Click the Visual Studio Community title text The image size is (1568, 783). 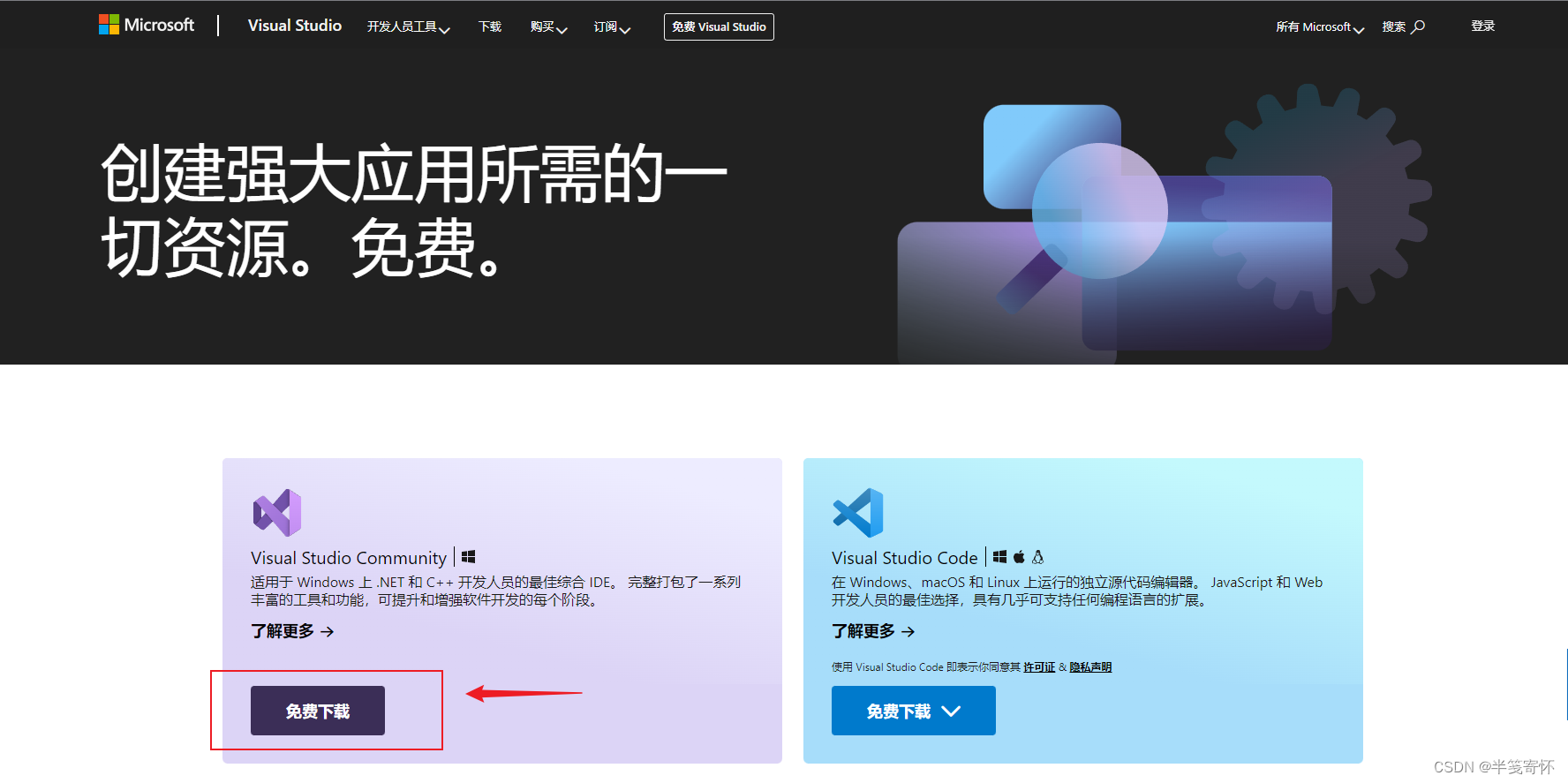(349, 558)
